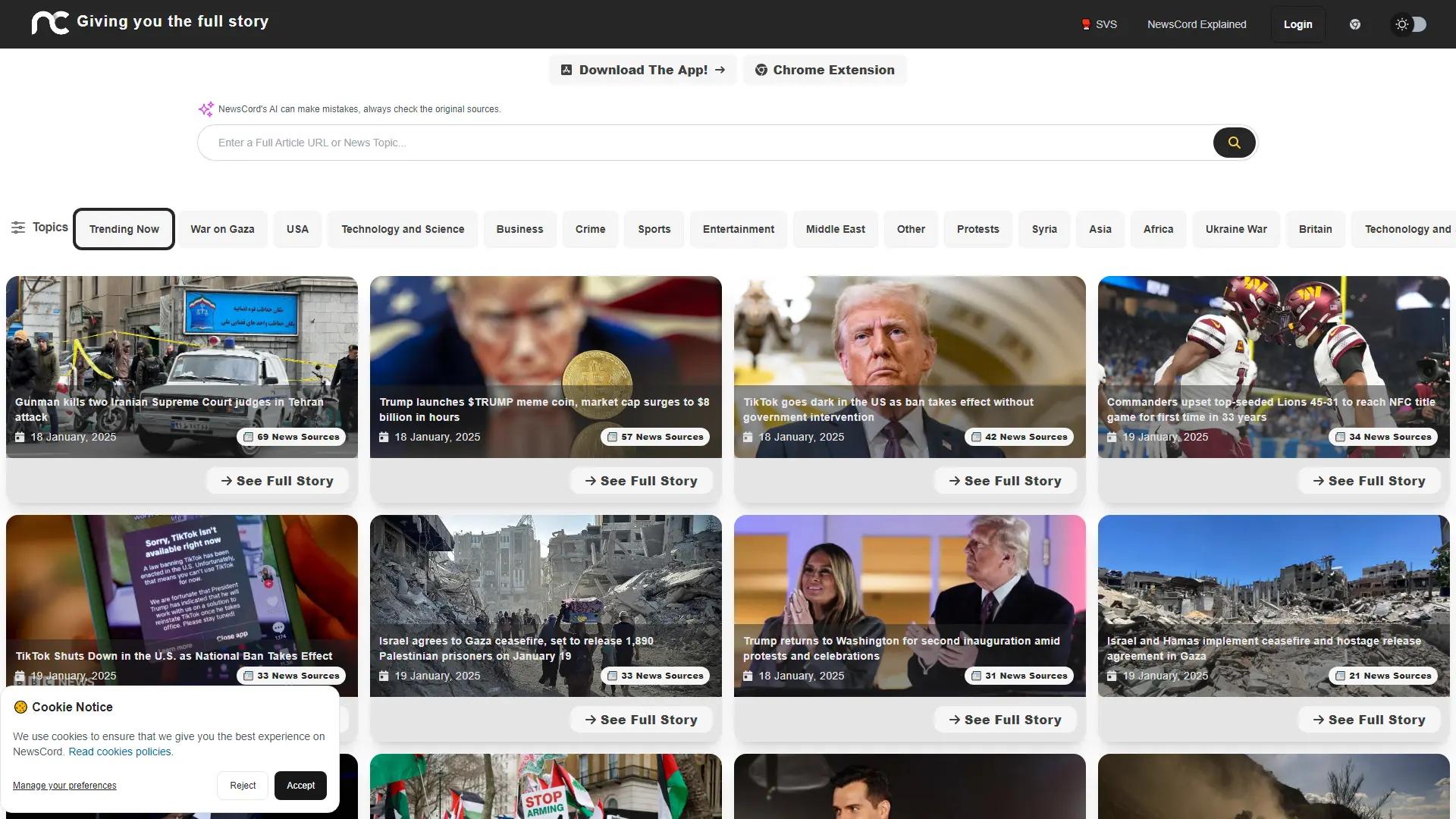The height and width of the screenshot is (819, 1456).
Task: Reject cookies in the notice
Action: pos(242,786)
